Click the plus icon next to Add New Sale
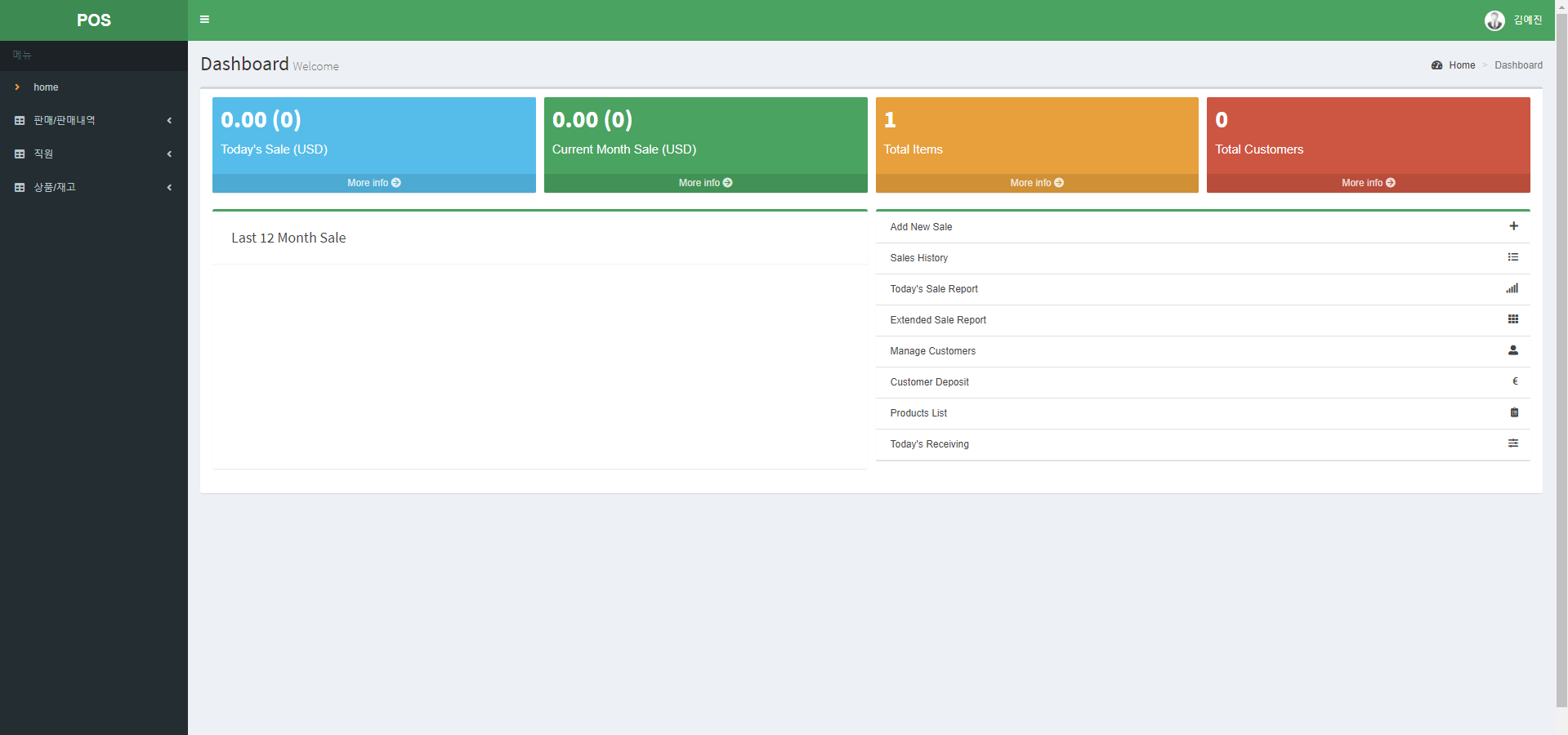Viewport: 1568px width, 735px height. 1513,226
